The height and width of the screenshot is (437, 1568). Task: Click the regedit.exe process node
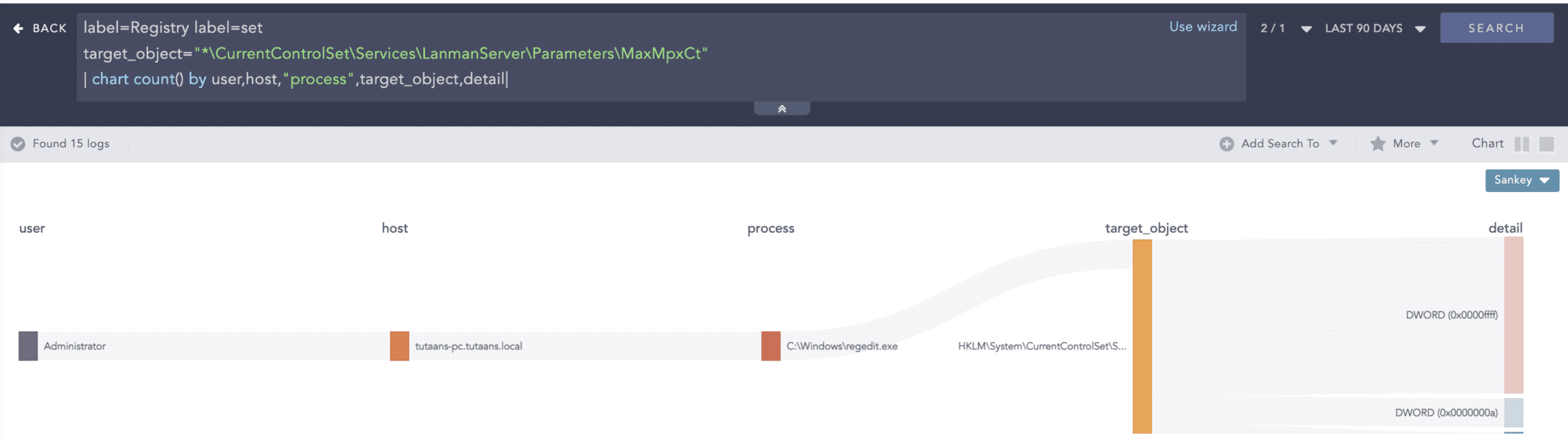pyautogui.click(x=771, y=346)
